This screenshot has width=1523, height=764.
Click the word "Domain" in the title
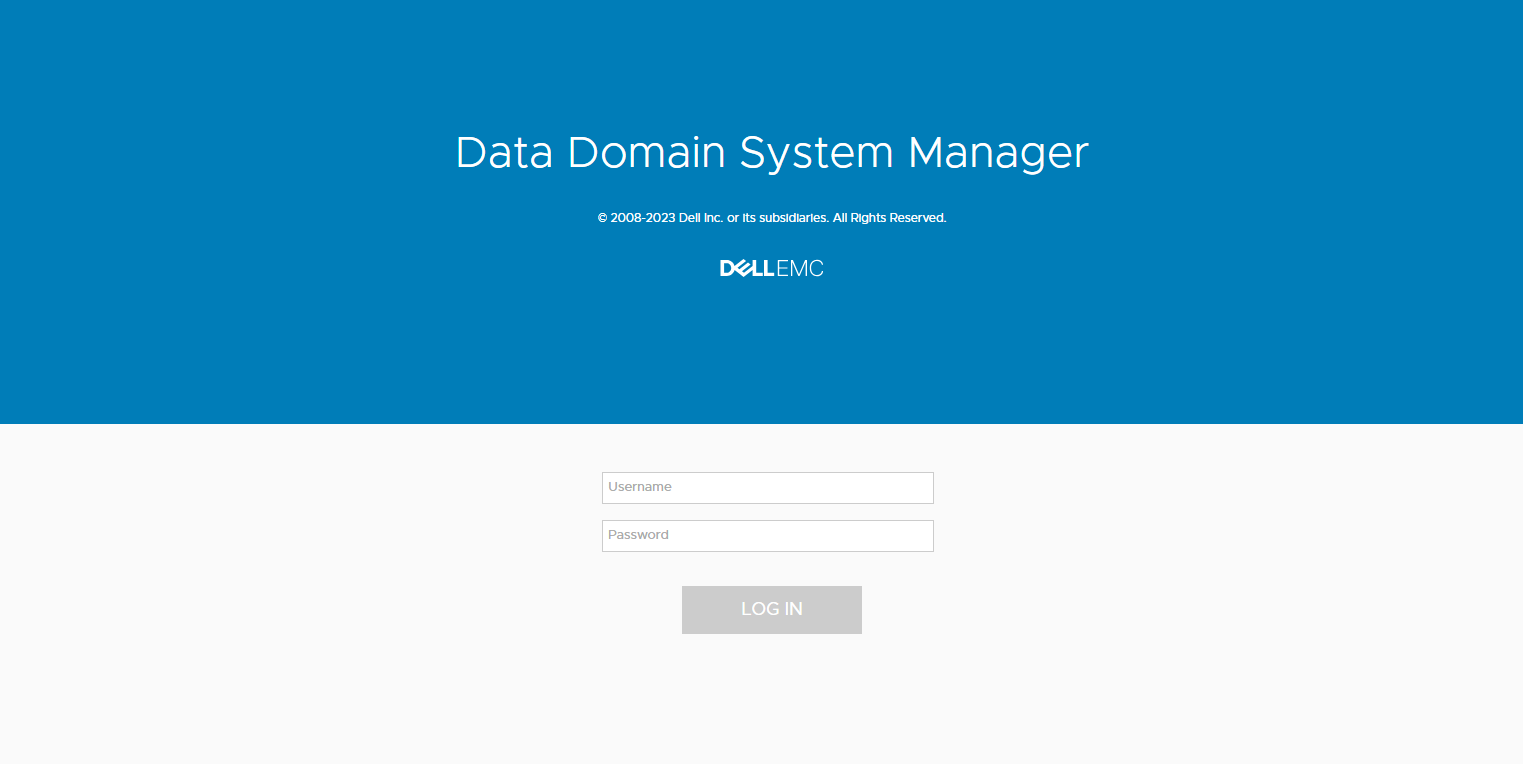pyautogui.click(x=647, y=153)
